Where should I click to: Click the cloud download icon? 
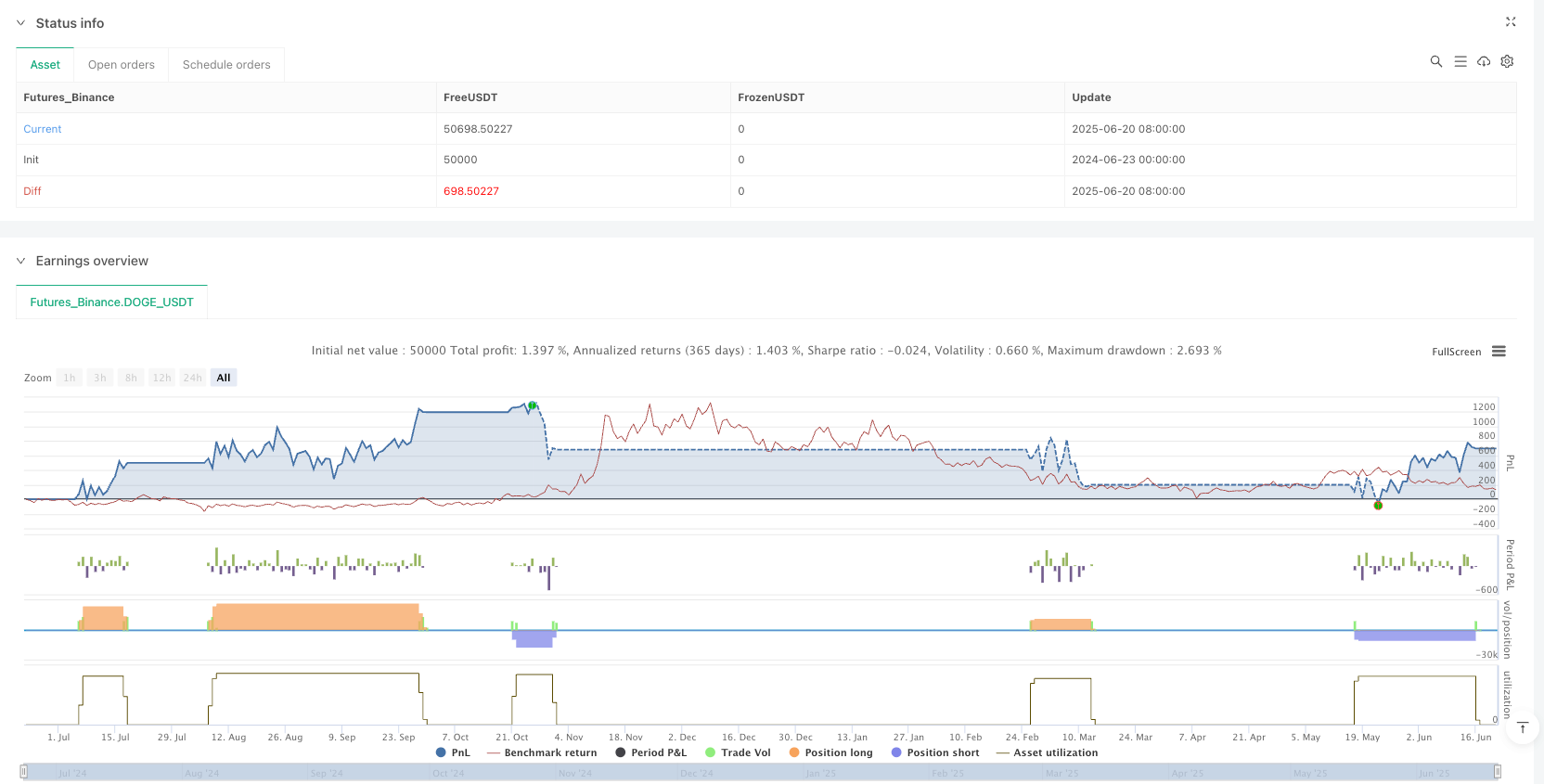click(1484, 61)
